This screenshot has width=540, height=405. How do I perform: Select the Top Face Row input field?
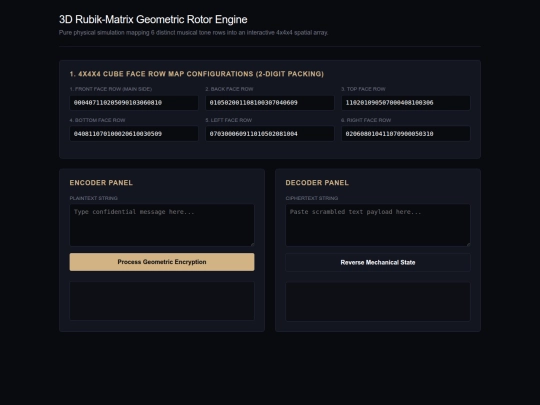click(x=406, y=103)
